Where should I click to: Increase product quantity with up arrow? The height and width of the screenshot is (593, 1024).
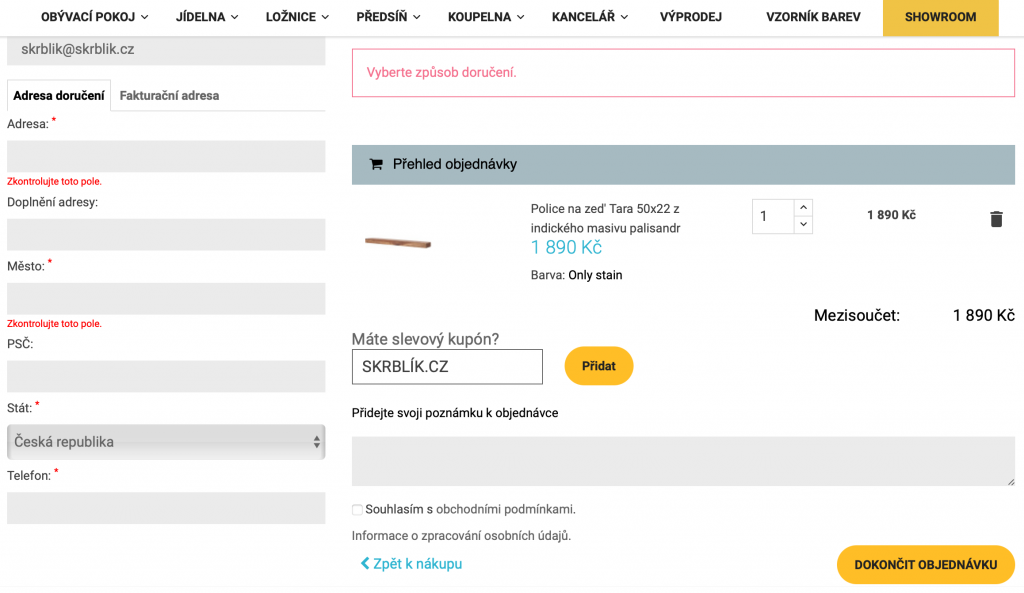(x=803, y=208)
